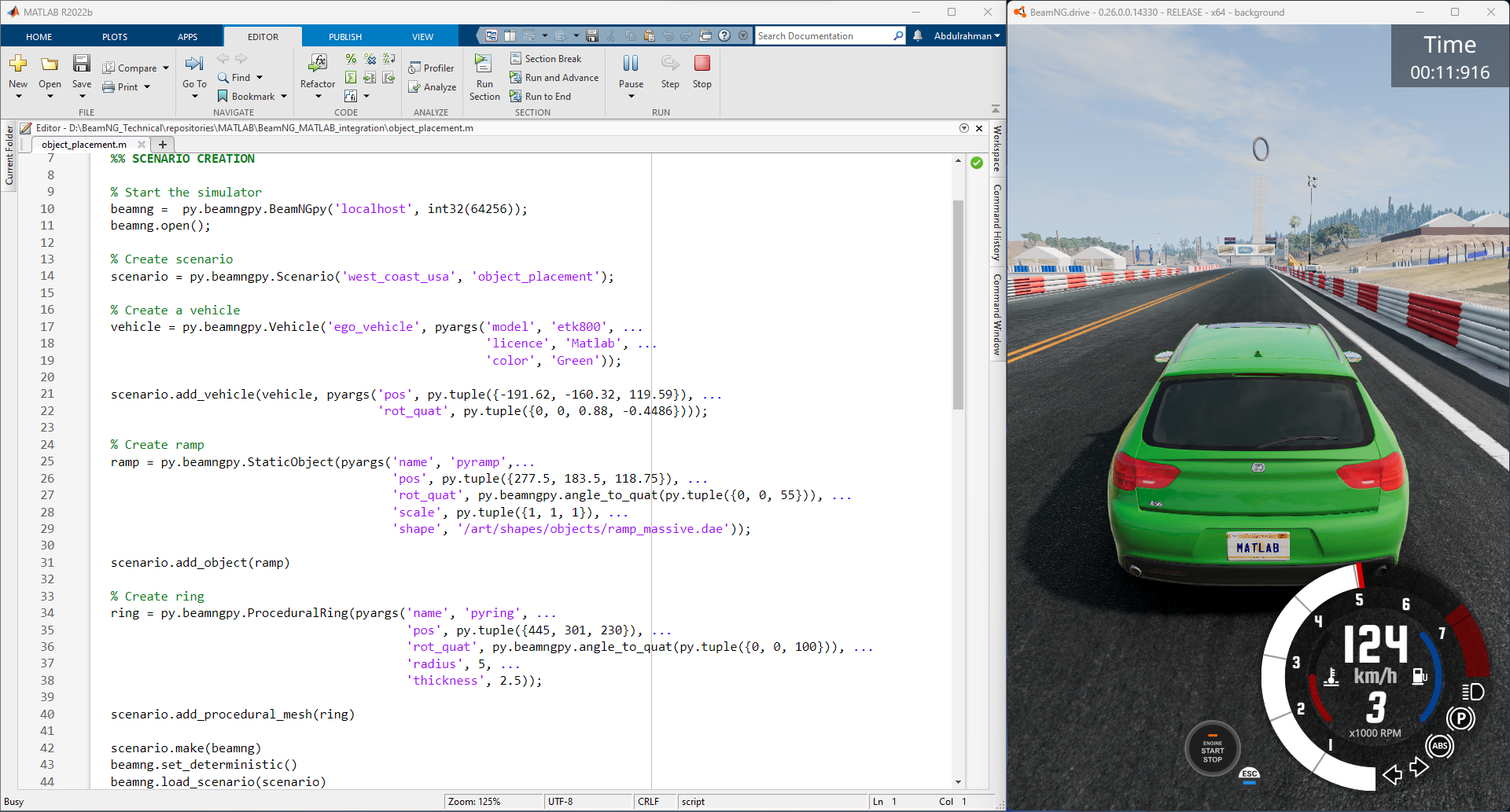1510x812 pixels.
Task: Click the Analyze button
Action: (x=432, y=87)
